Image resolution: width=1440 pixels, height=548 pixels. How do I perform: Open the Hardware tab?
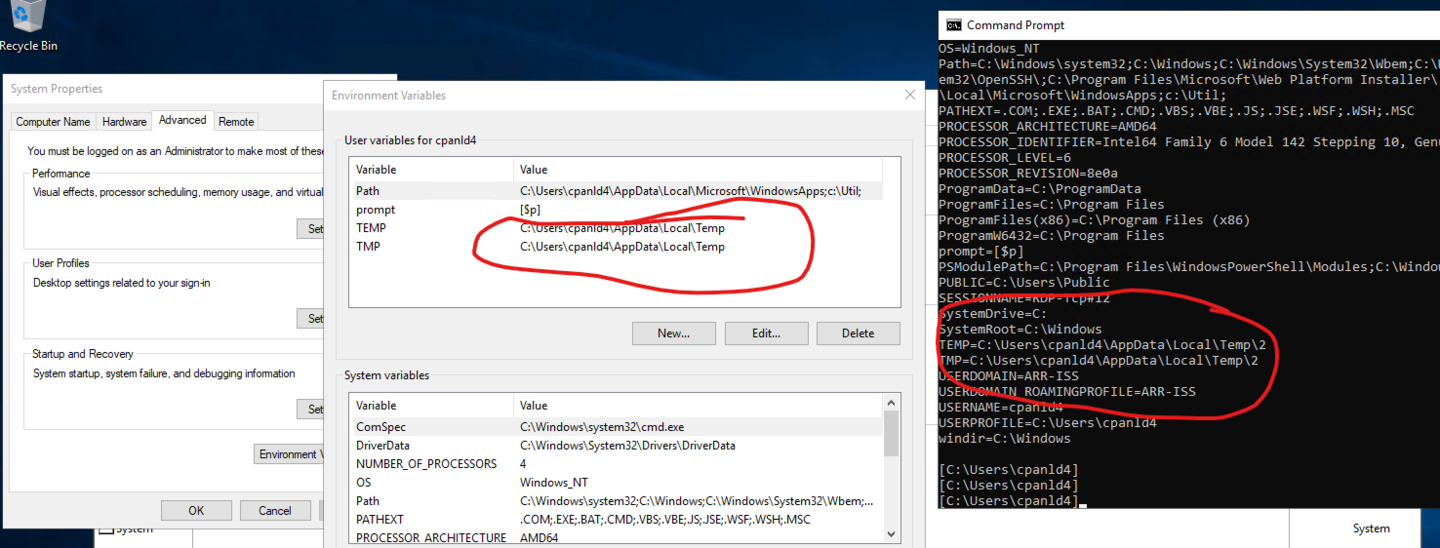click(x=124, y=122)
